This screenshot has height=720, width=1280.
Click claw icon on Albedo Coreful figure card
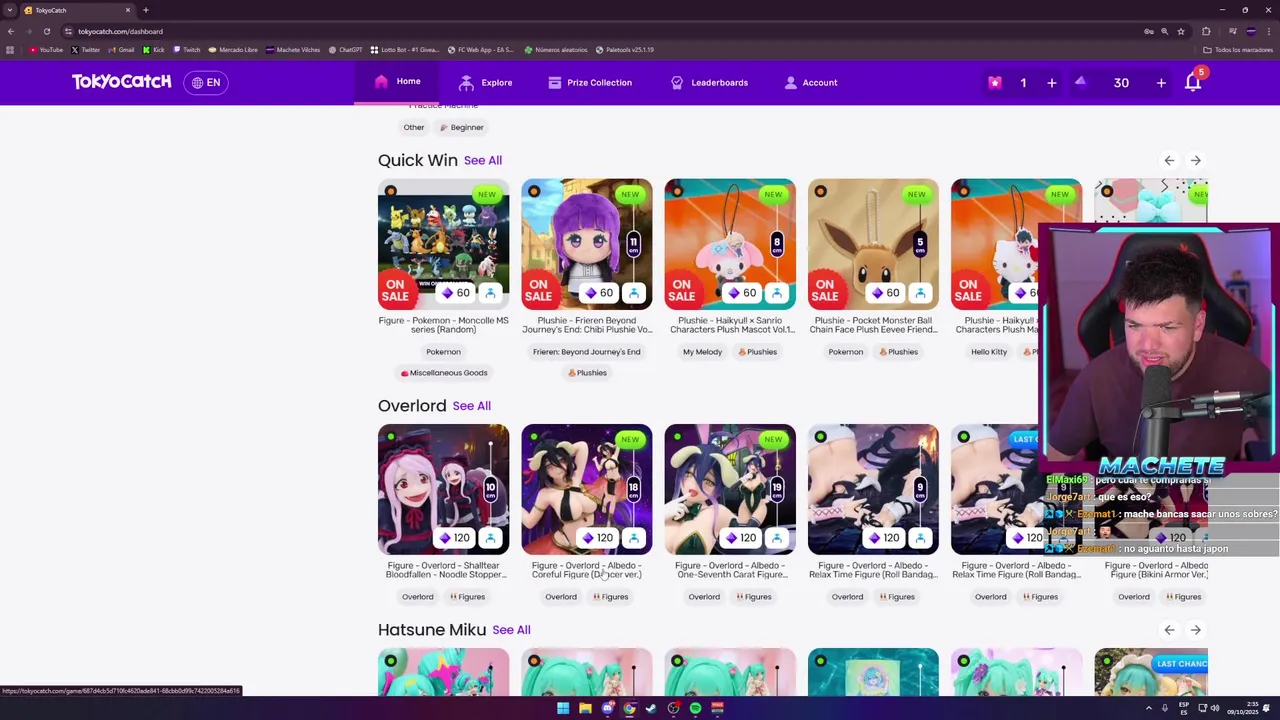[x=633, y=538]
